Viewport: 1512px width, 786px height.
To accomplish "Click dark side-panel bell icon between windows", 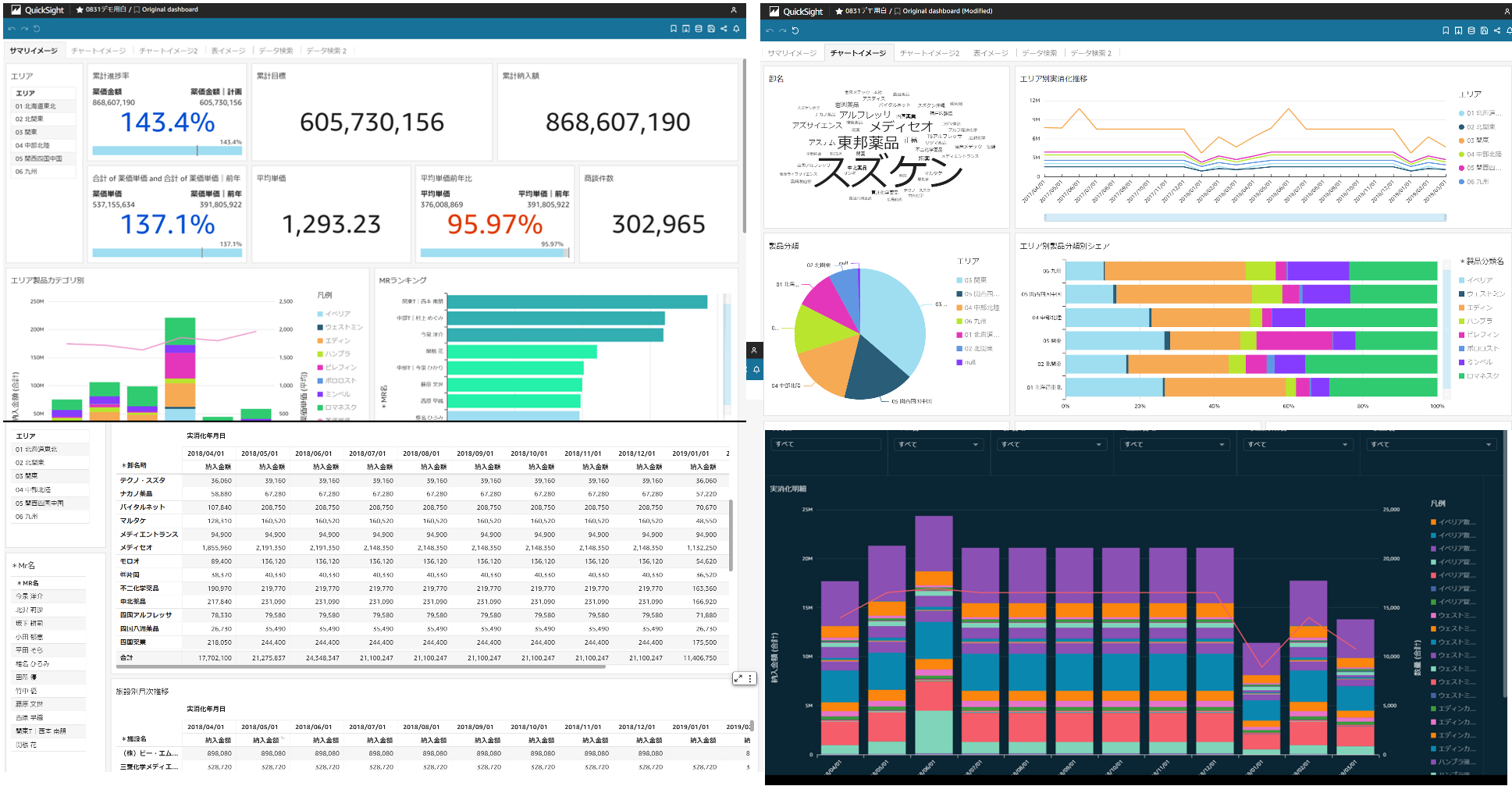I will [756, 370].
